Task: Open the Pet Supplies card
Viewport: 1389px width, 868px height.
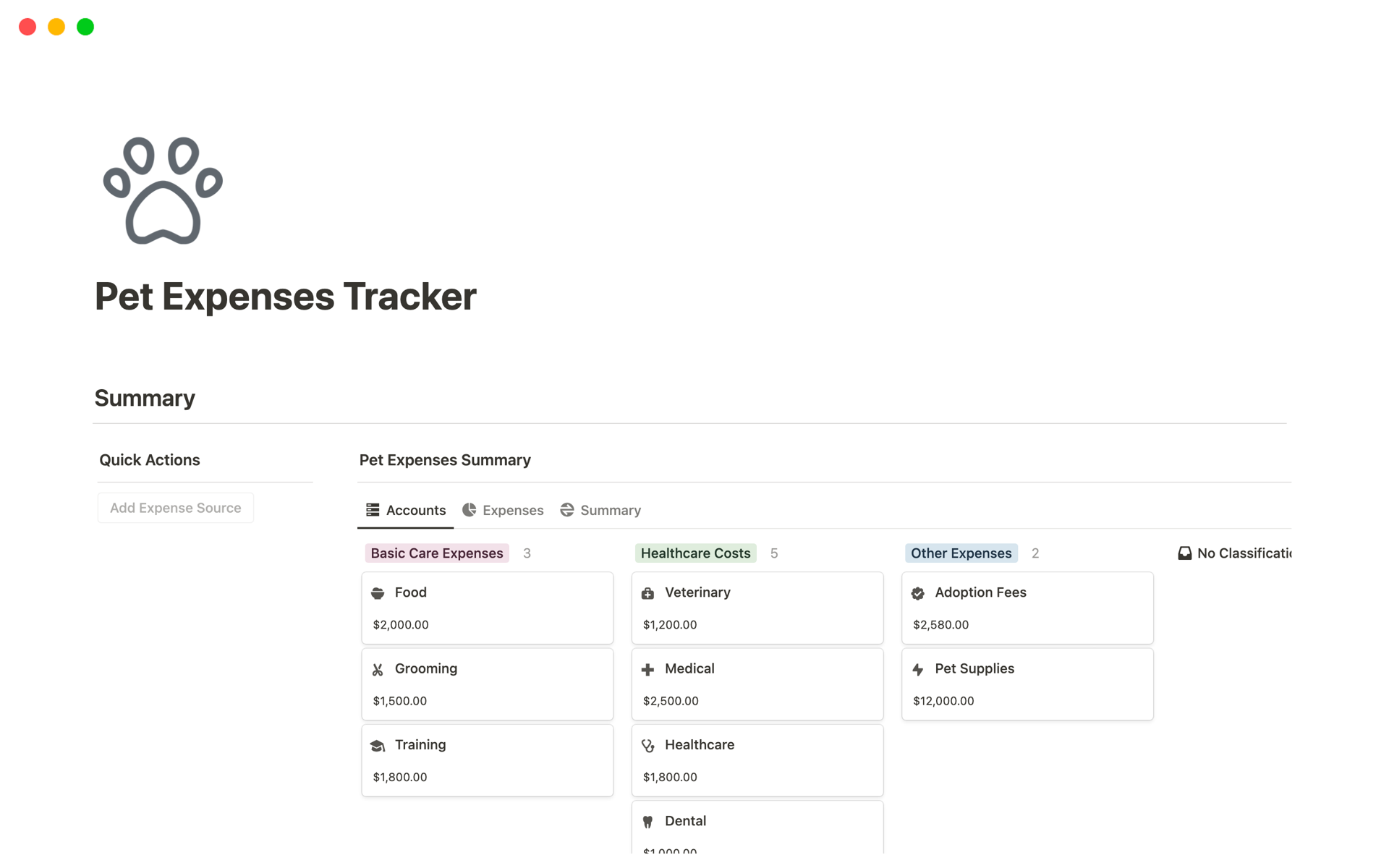Action: (x=1027, y=684)
